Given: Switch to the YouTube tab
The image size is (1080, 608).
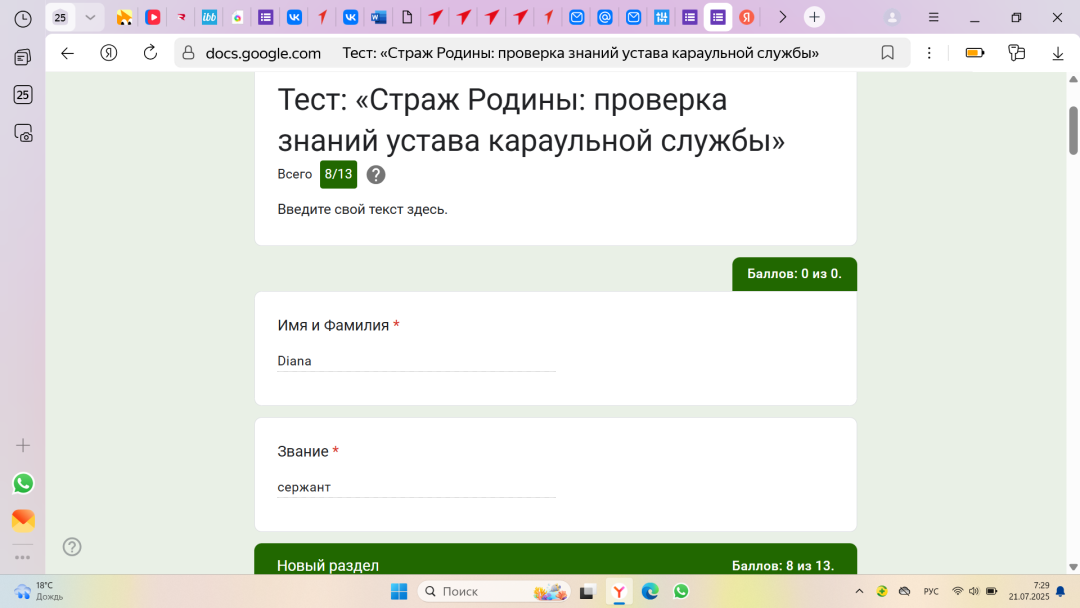Looking at the screenshot, I should (153, 17).
